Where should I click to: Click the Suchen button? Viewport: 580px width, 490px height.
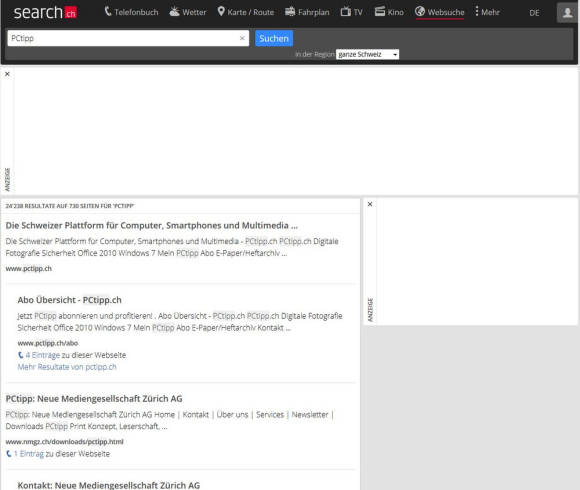274,38
